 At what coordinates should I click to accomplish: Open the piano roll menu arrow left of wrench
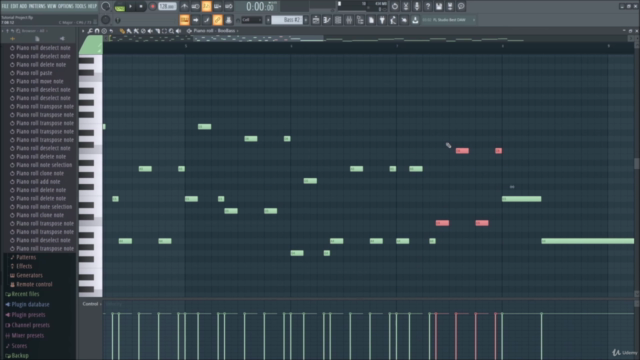pyautogui.click(x=83, y=31)
